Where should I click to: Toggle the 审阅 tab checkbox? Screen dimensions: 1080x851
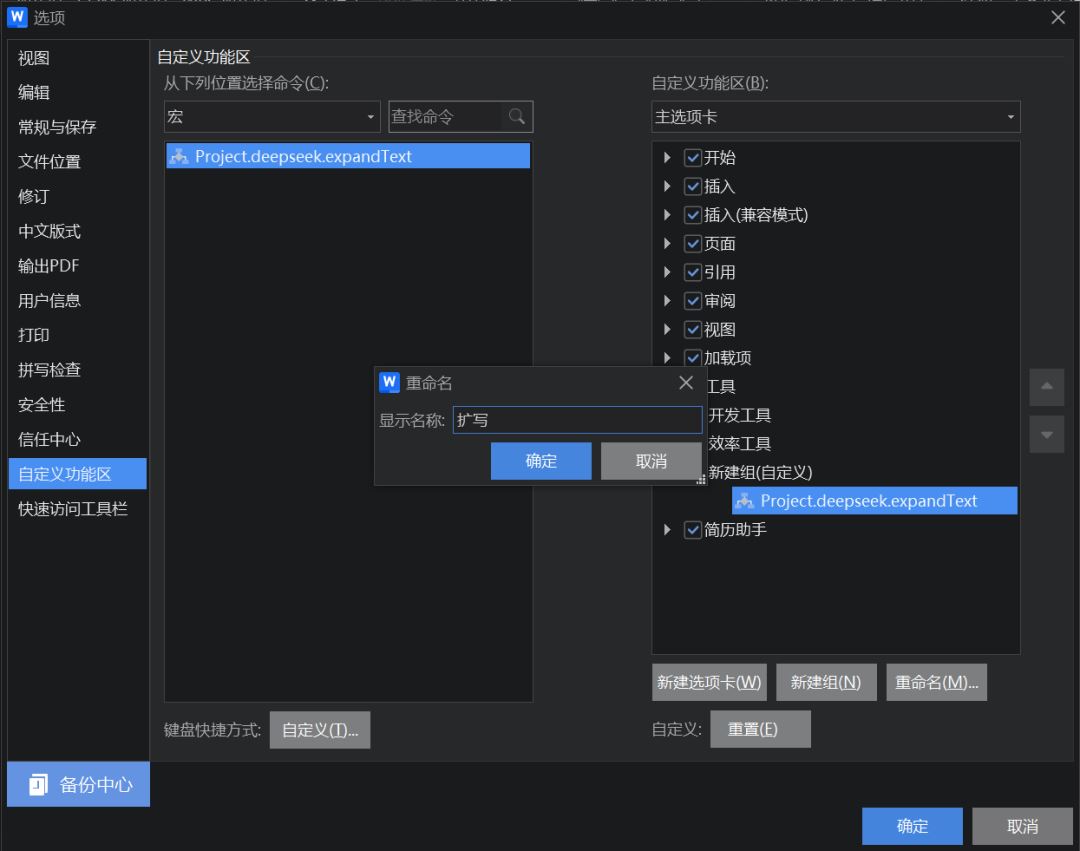click(x=693, y=301)
